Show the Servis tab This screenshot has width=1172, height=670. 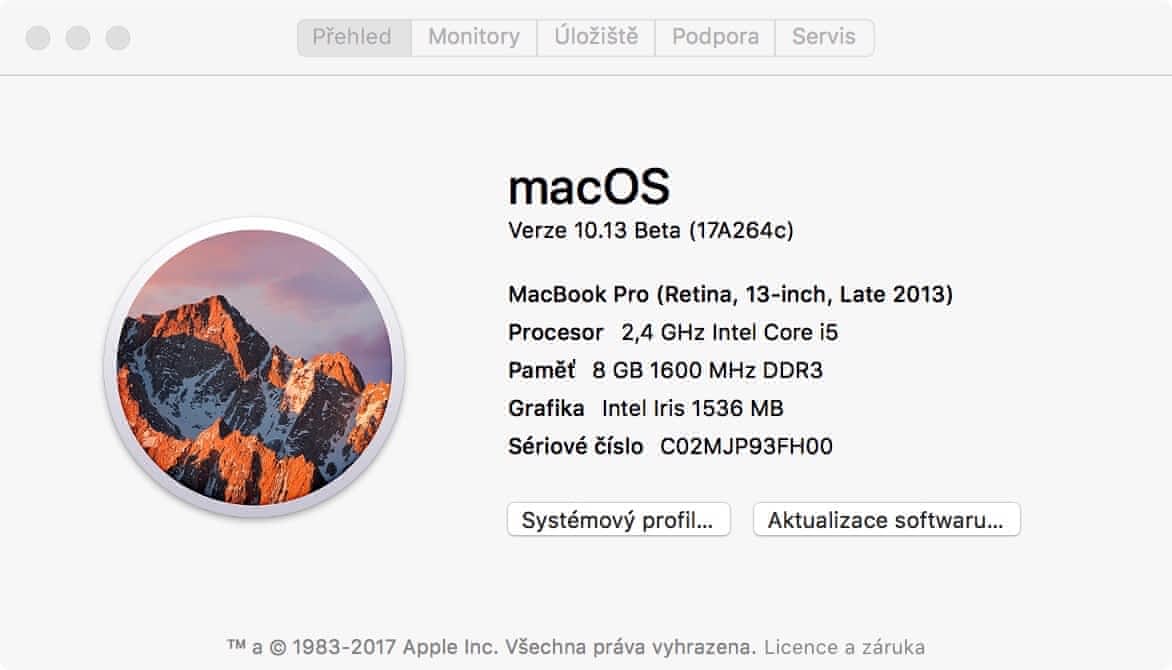(x=824, y=38)
